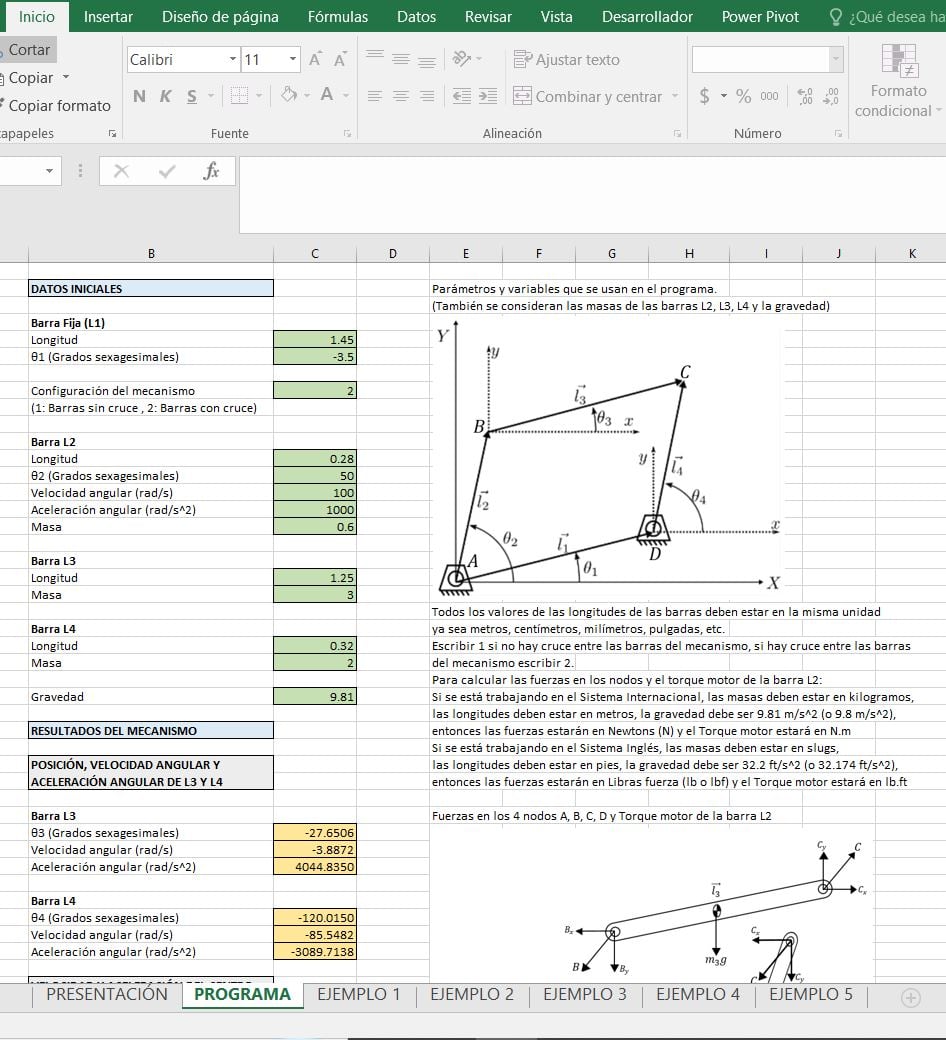Open the Power Pivot tab
The image size is (946, 1040).
760,17
